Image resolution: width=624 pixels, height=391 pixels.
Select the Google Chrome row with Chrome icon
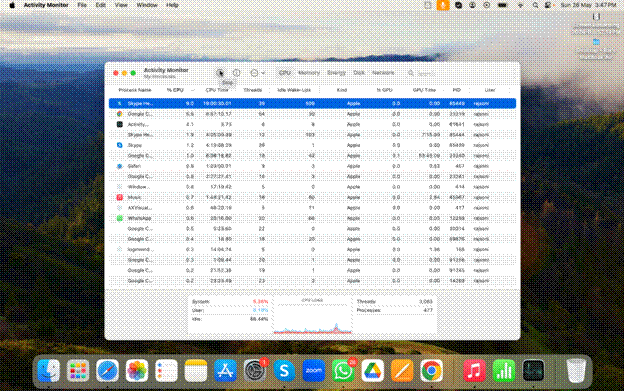point(312,114)
